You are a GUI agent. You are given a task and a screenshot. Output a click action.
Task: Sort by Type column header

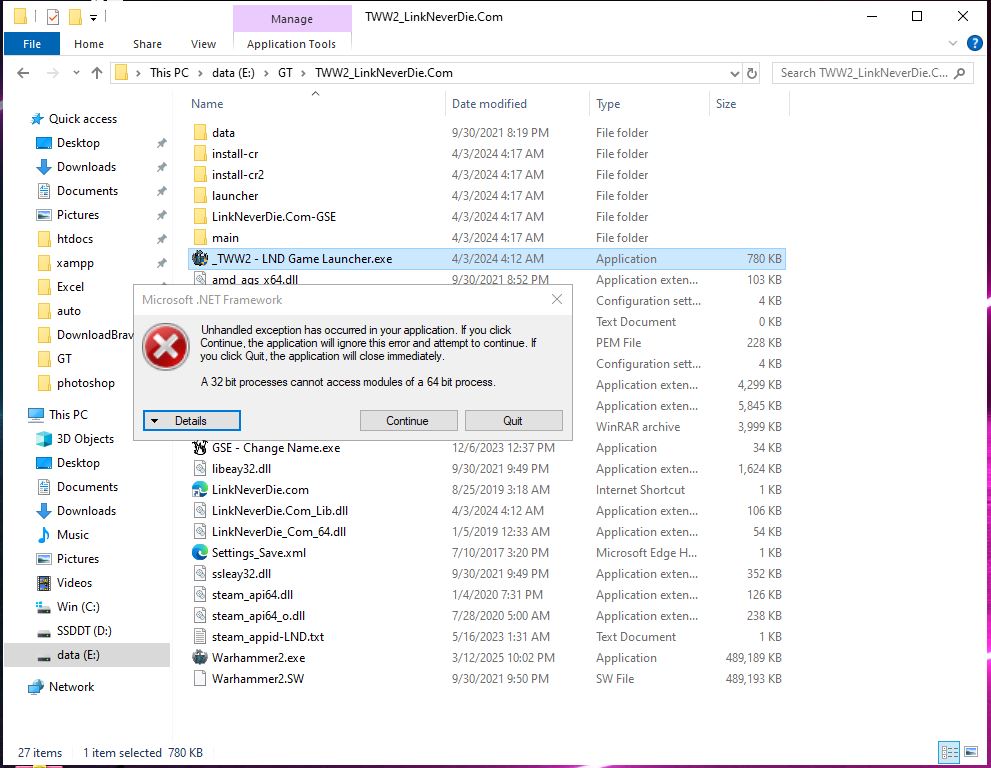tap(649, 104)
